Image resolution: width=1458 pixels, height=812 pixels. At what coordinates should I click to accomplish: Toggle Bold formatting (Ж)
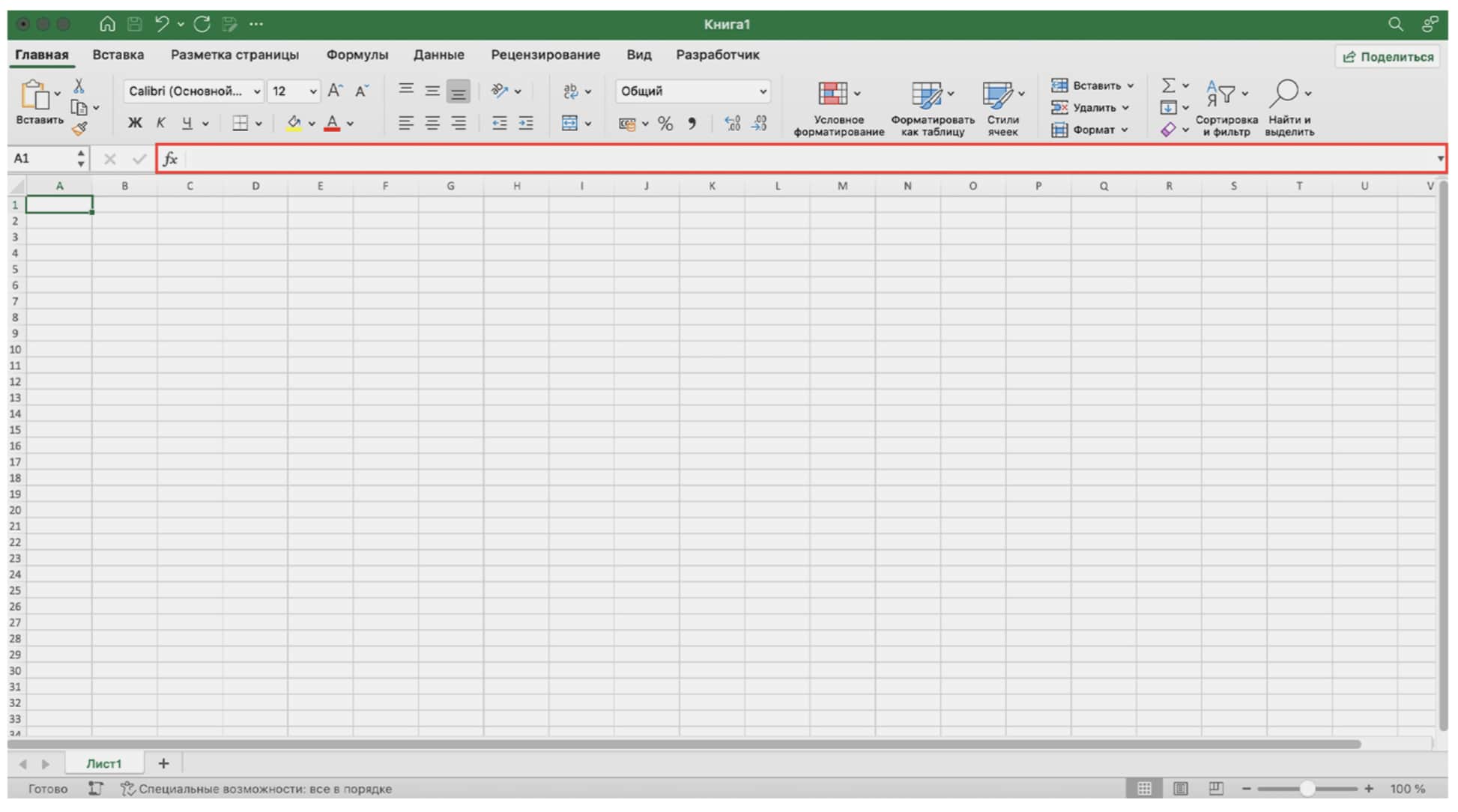[135, 124]
